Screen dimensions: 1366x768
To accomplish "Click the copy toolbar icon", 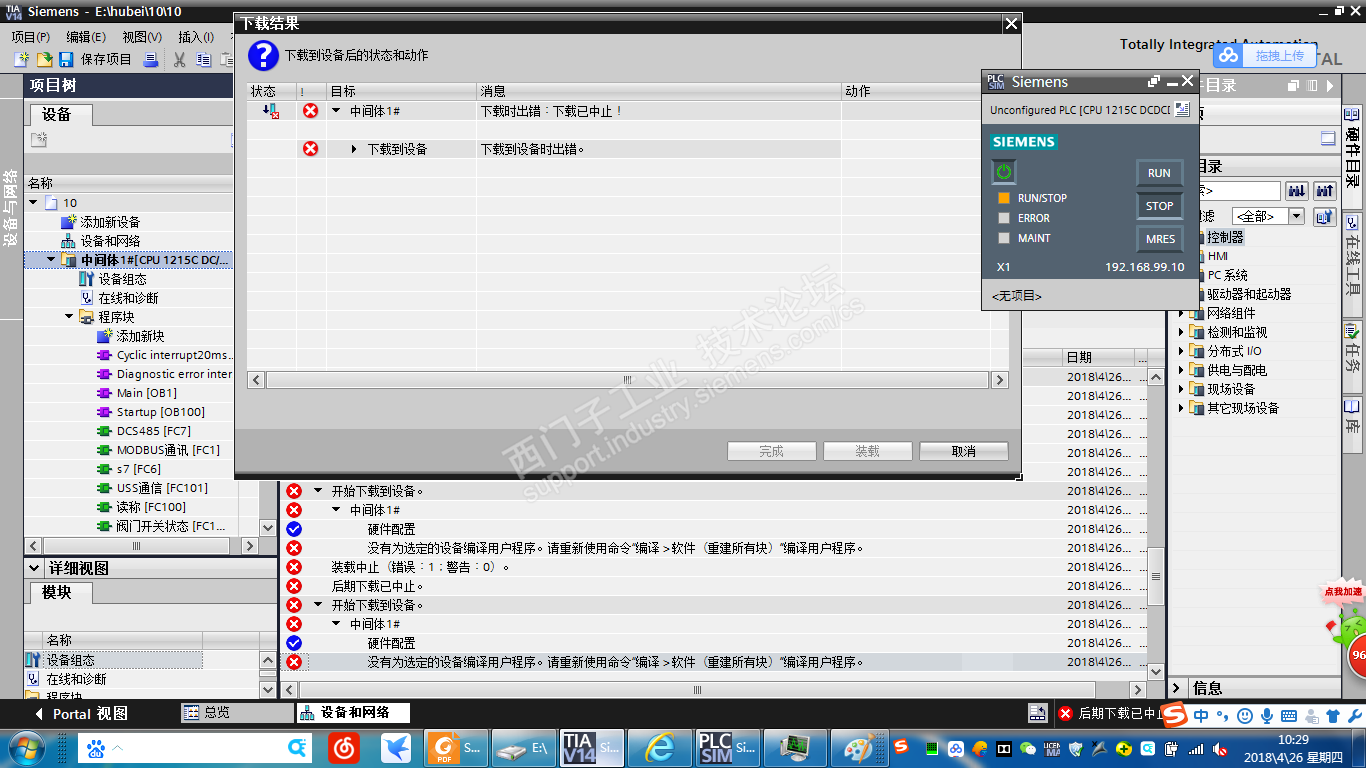I will click(x=203, y=60).
